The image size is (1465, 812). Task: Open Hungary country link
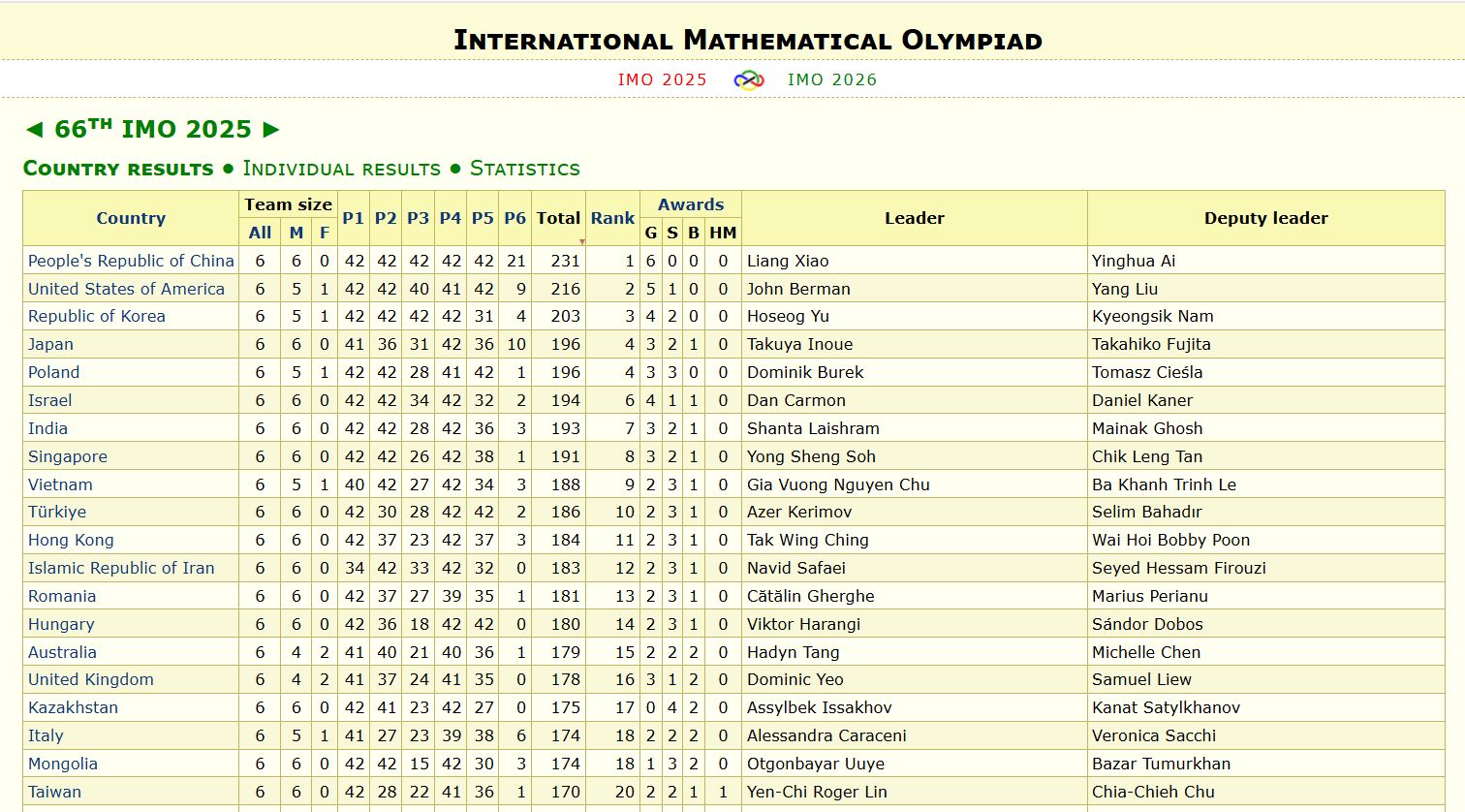(x=61, y=624)
